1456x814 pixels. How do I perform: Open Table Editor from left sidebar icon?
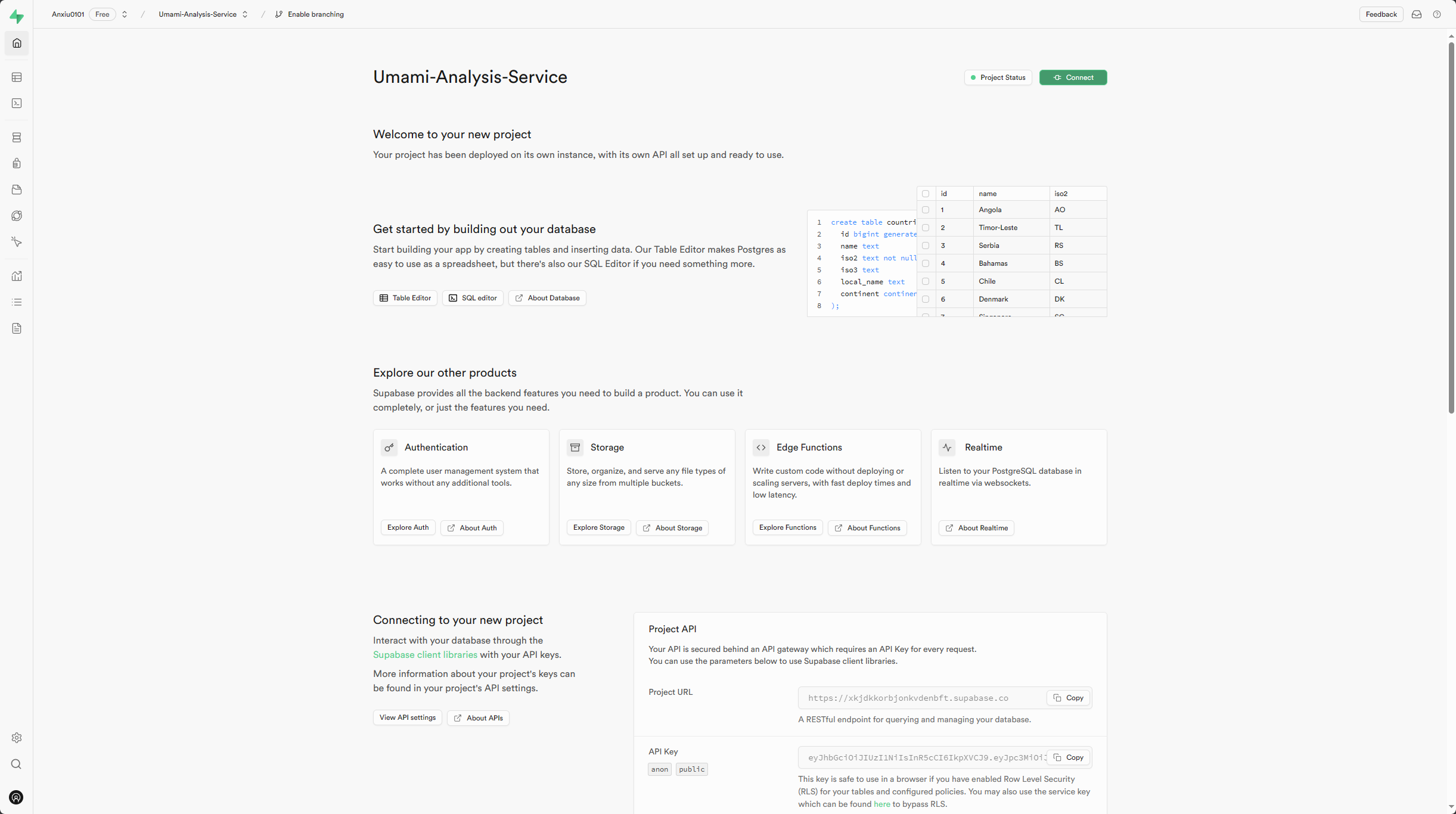point(17,77)
